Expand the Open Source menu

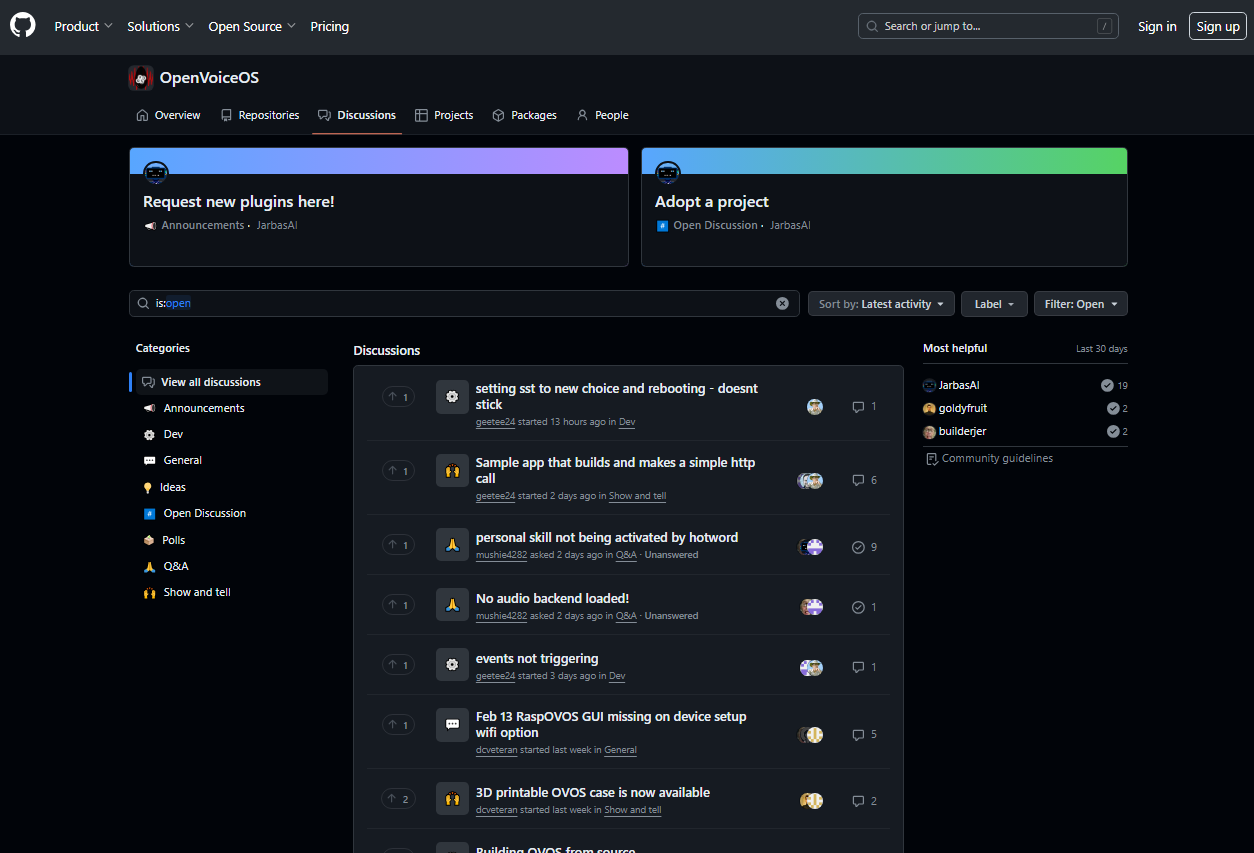[252, 27]
